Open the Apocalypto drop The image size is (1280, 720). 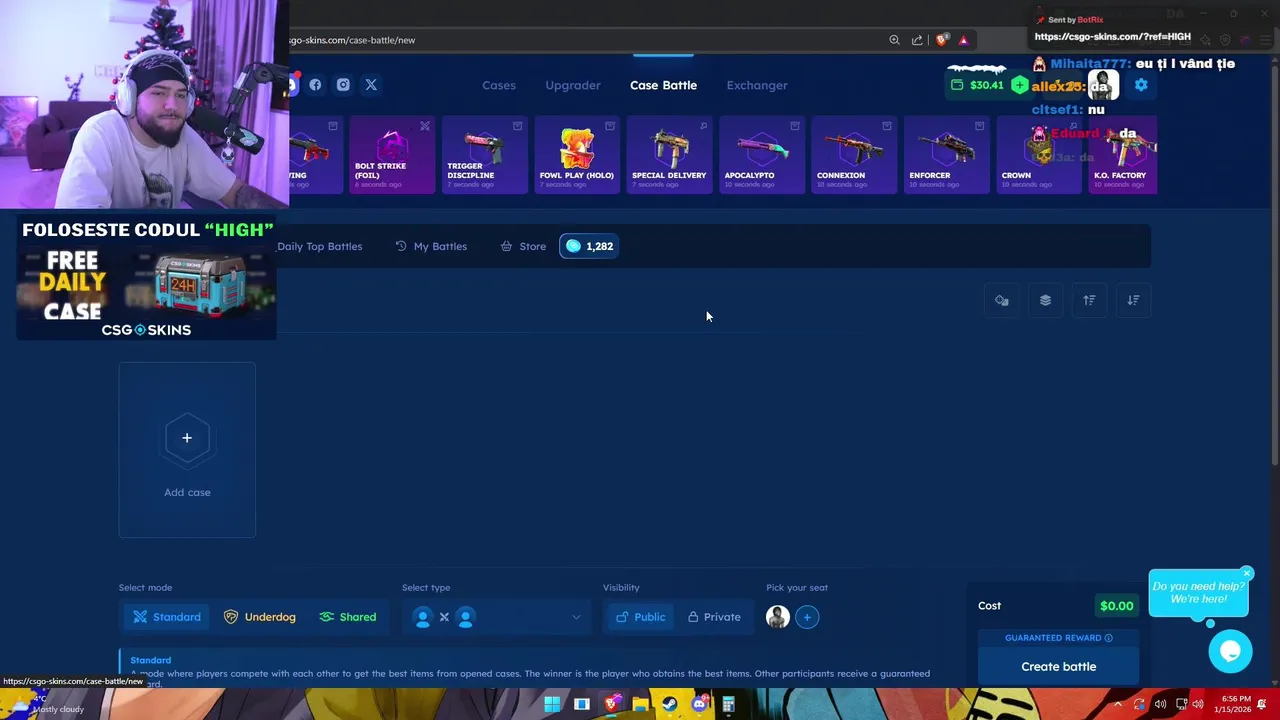[761, 155]
